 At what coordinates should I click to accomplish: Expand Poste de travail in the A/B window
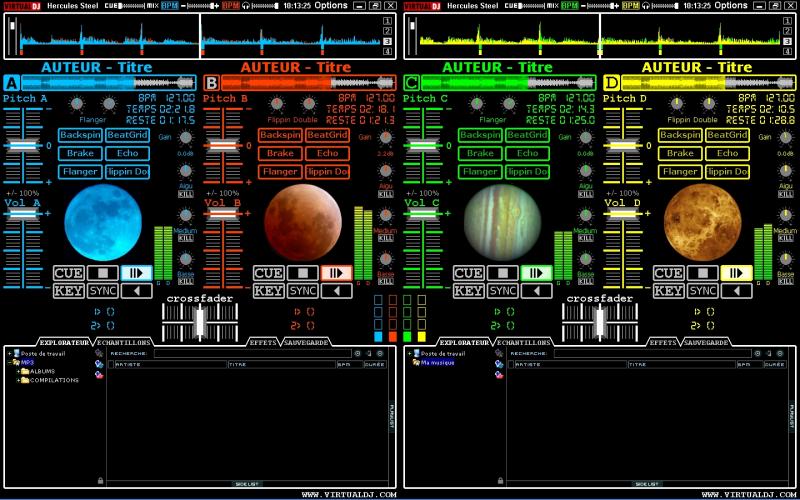coord(10,353)
